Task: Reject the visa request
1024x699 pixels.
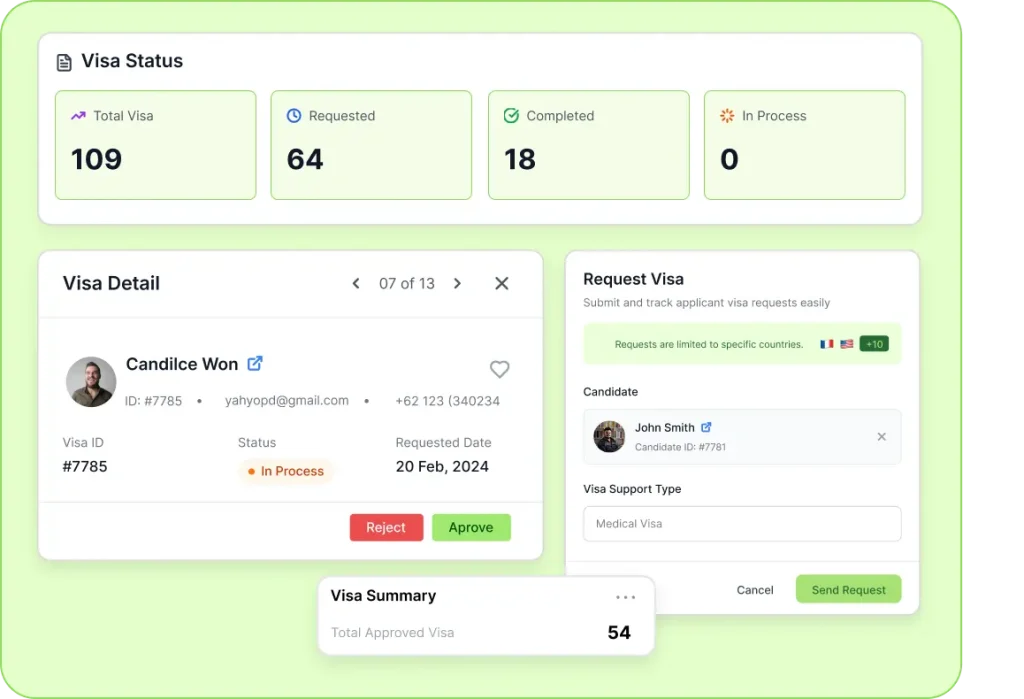Action: point(386,527)
